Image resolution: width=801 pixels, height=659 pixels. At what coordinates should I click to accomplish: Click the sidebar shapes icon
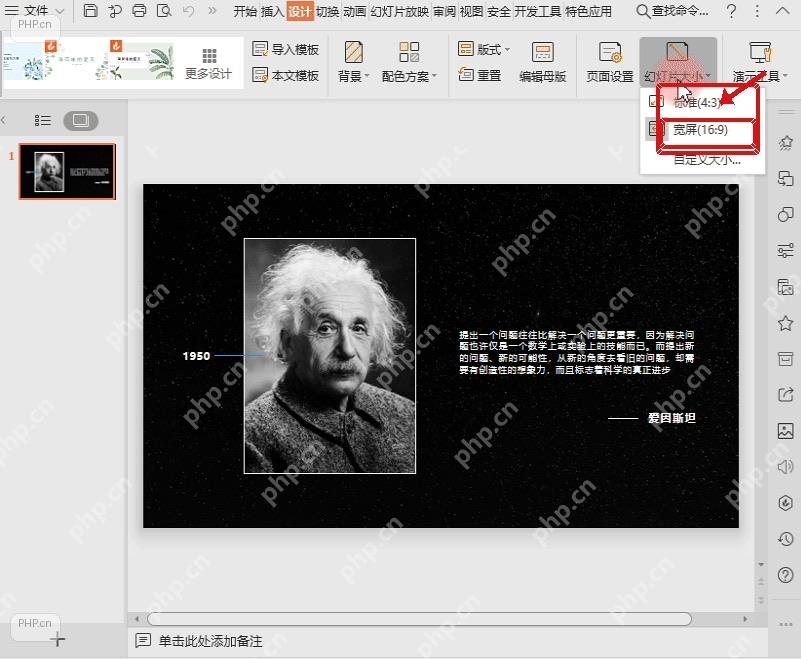click(786, 214)
